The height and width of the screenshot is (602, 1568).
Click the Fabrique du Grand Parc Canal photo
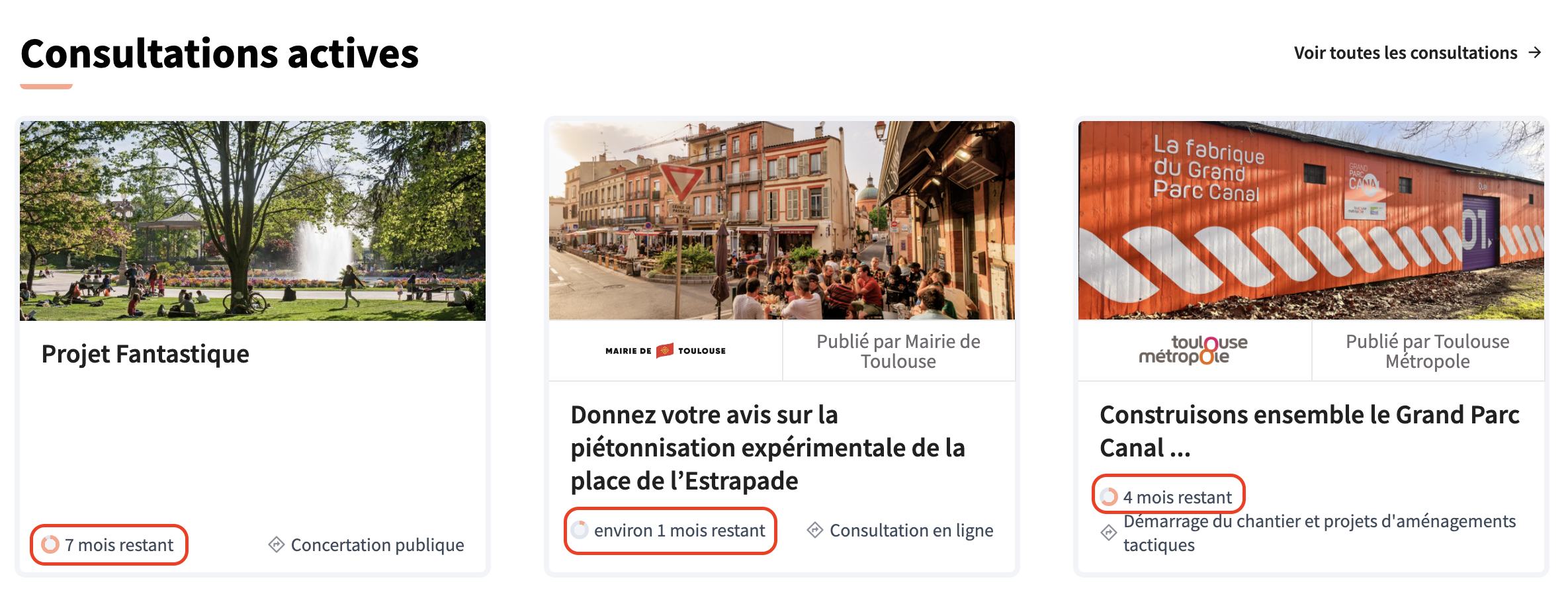(1311, 220)
